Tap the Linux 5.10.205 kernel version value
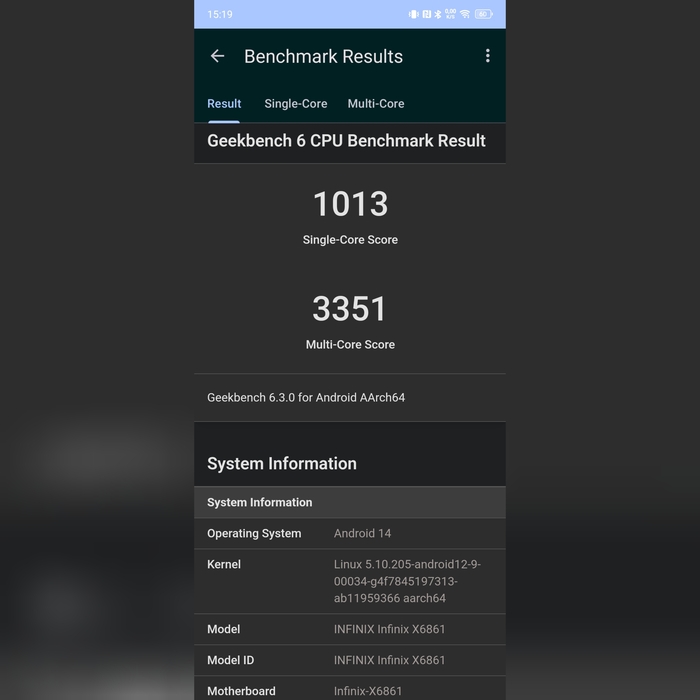The height and width of the screenshot is (700, 700). pyautogui.click(x=407, y=581)
